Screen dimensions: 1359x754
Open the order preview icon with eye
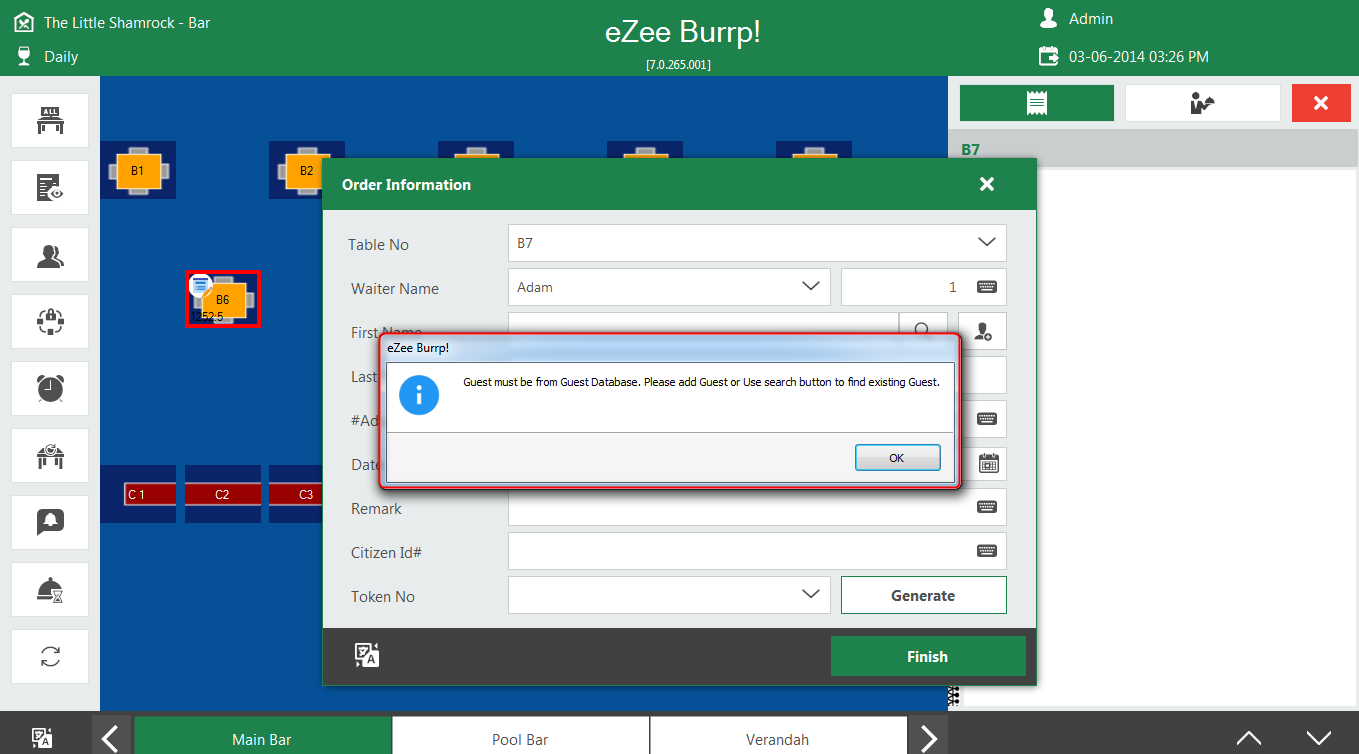(x=50, y=187)
